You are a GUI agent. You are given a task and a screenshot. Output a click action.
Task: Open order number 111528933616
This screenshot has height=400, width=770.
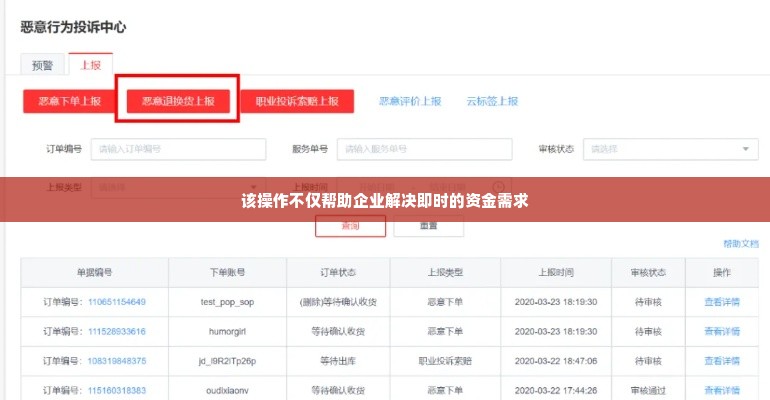tap(117, 331)
